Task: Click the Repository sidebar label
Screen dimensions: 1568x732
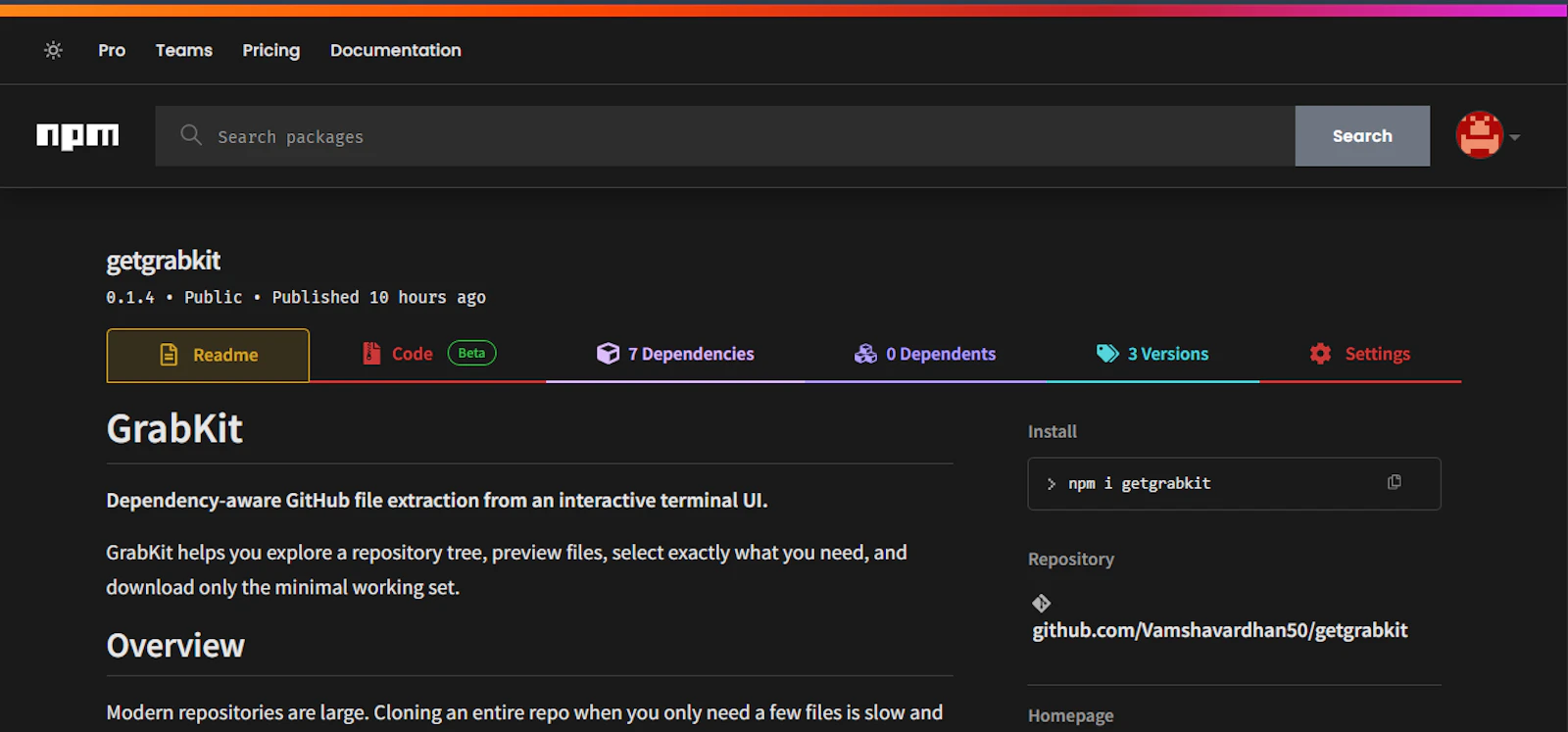Action: click(1070, 559)
